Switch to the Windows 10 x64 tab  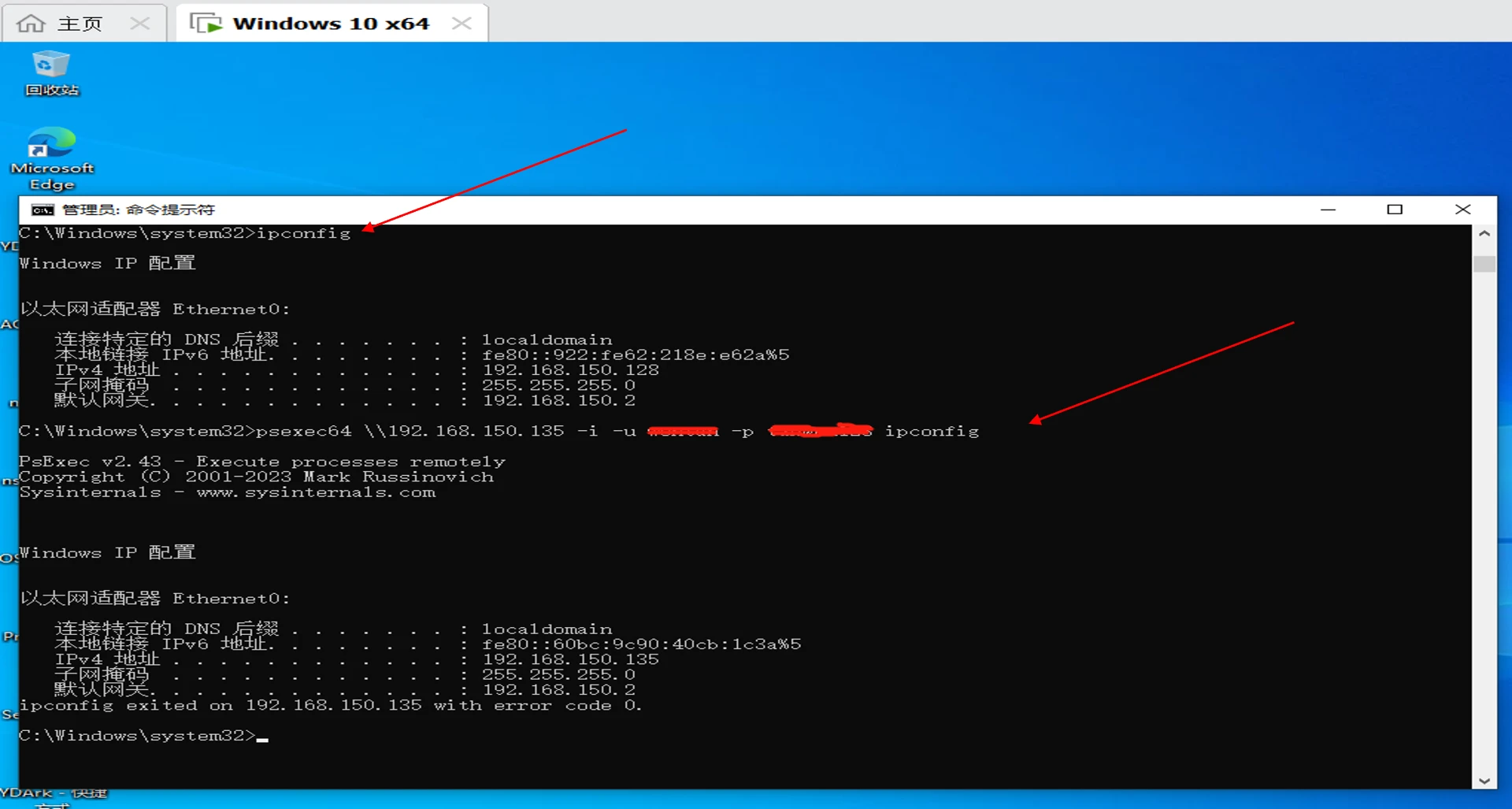pos(331,23)
